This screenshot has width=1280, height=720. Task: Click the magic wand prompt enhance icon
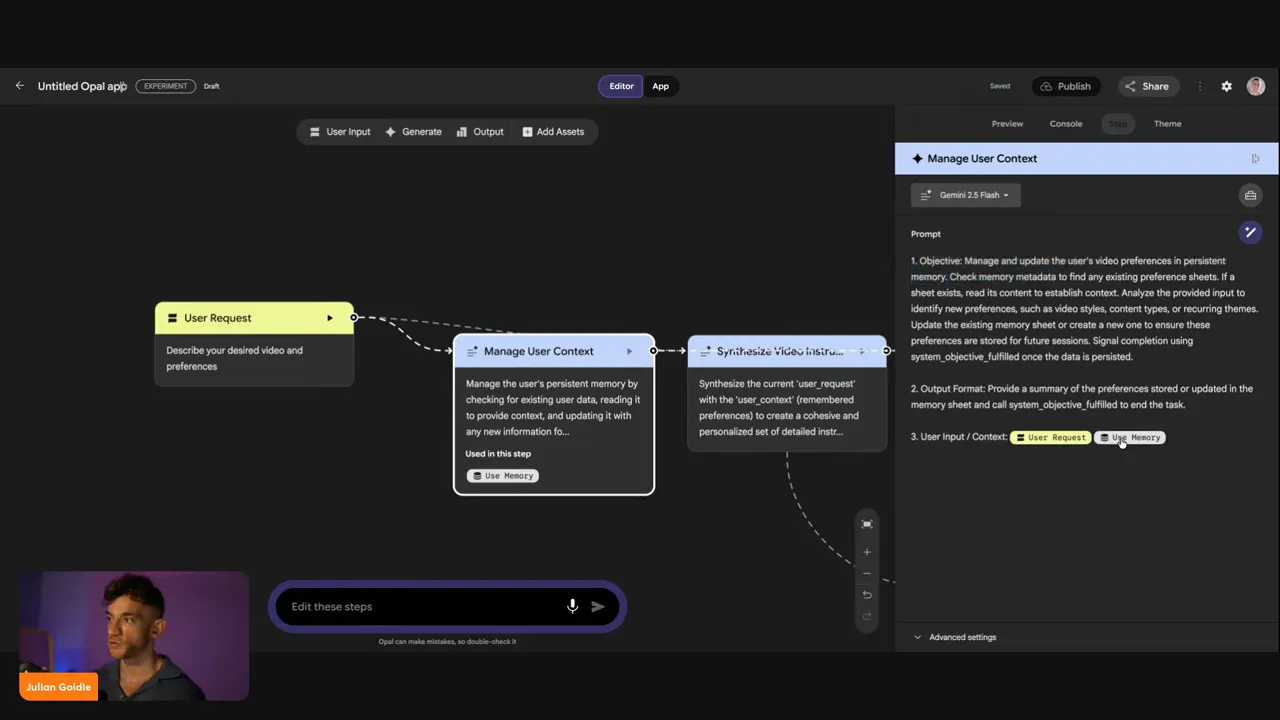[x=1250, y=232]
